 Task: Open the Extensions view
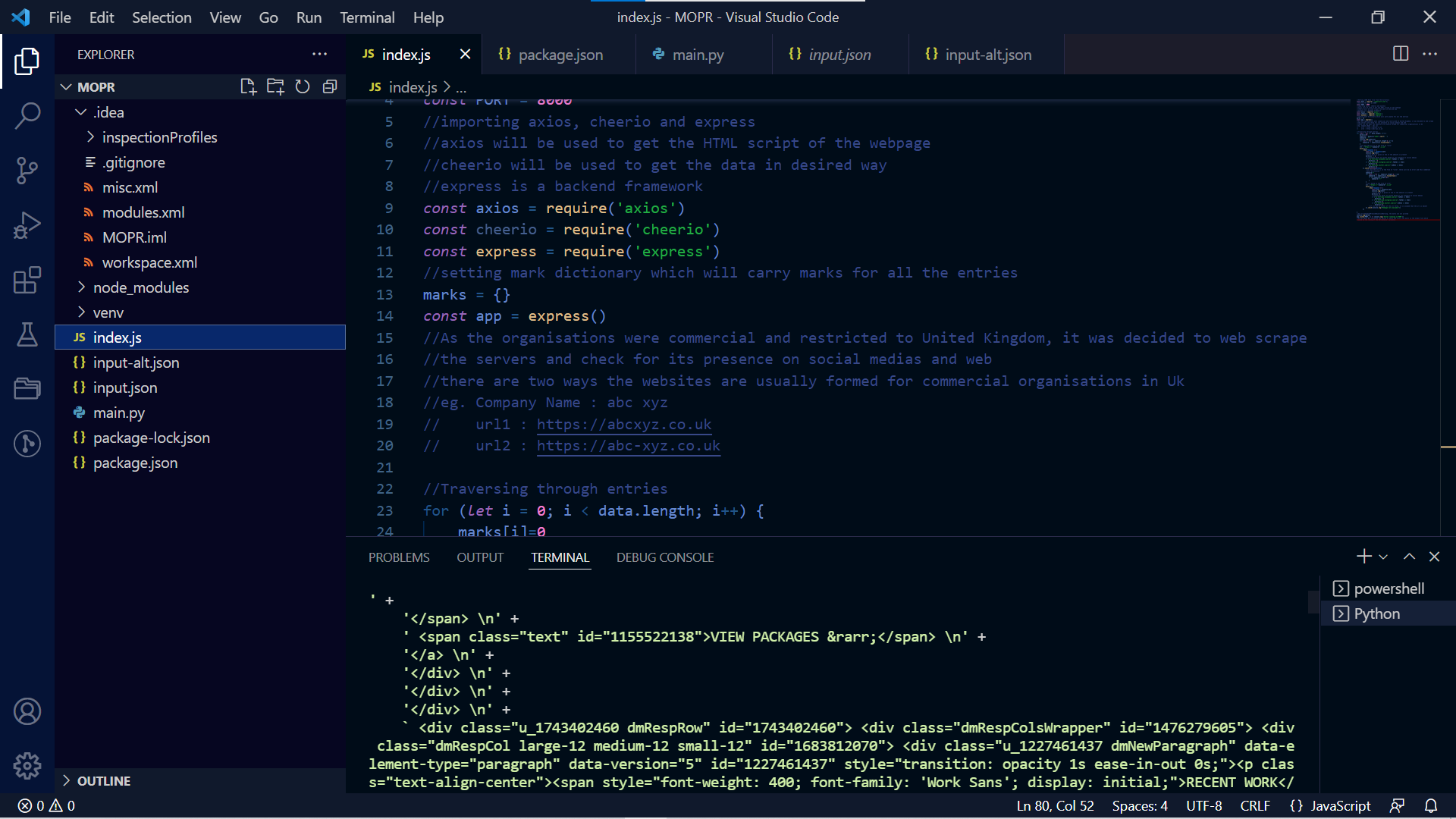coord(27,280)
